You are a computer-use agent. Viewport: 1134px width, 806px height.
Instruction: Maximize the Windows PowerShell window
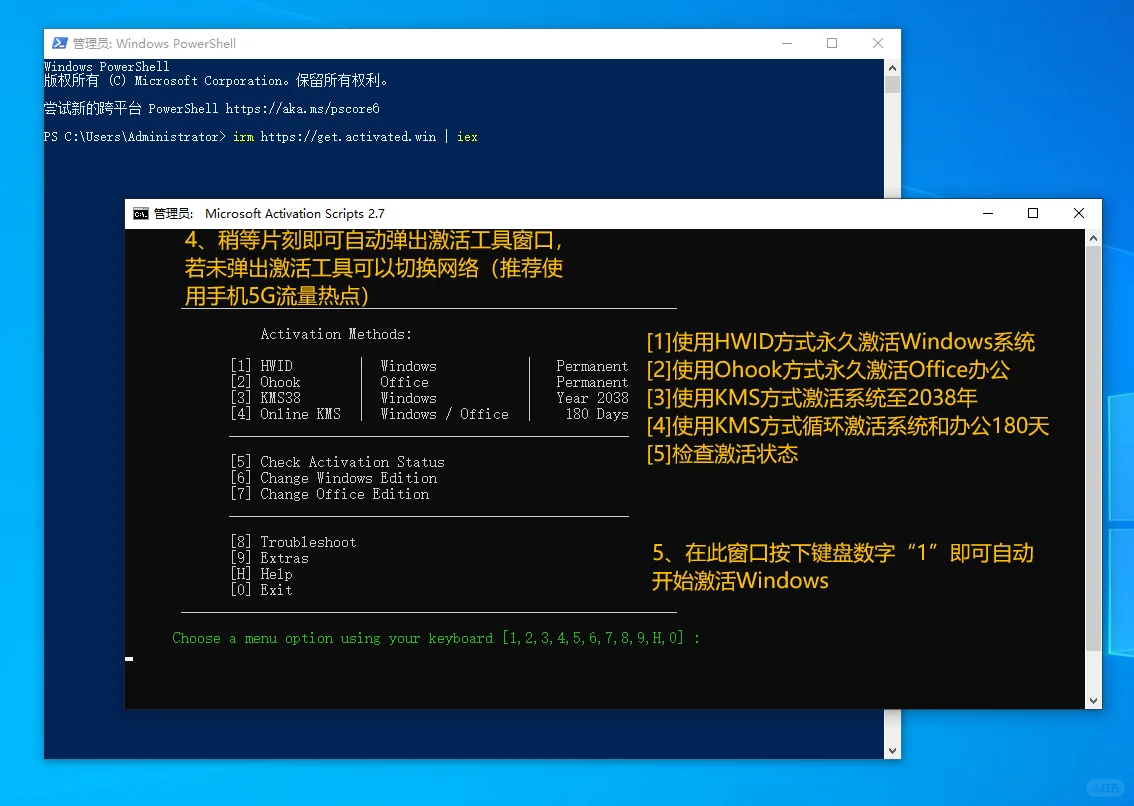pyautogui.click(x=831, y=43)
